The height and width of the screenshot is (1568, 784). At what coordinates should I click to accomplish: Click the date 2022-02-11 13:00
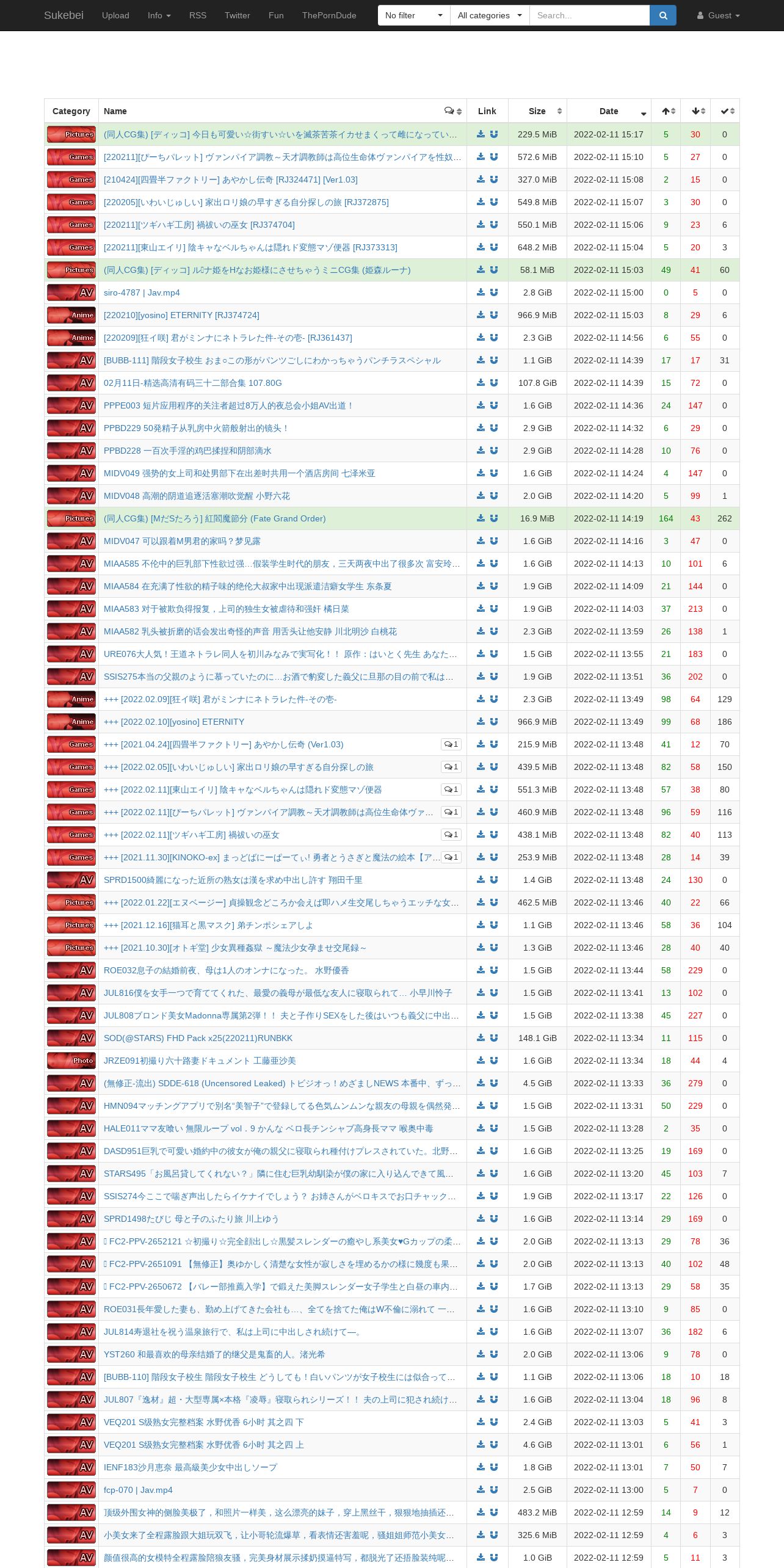609,1490
